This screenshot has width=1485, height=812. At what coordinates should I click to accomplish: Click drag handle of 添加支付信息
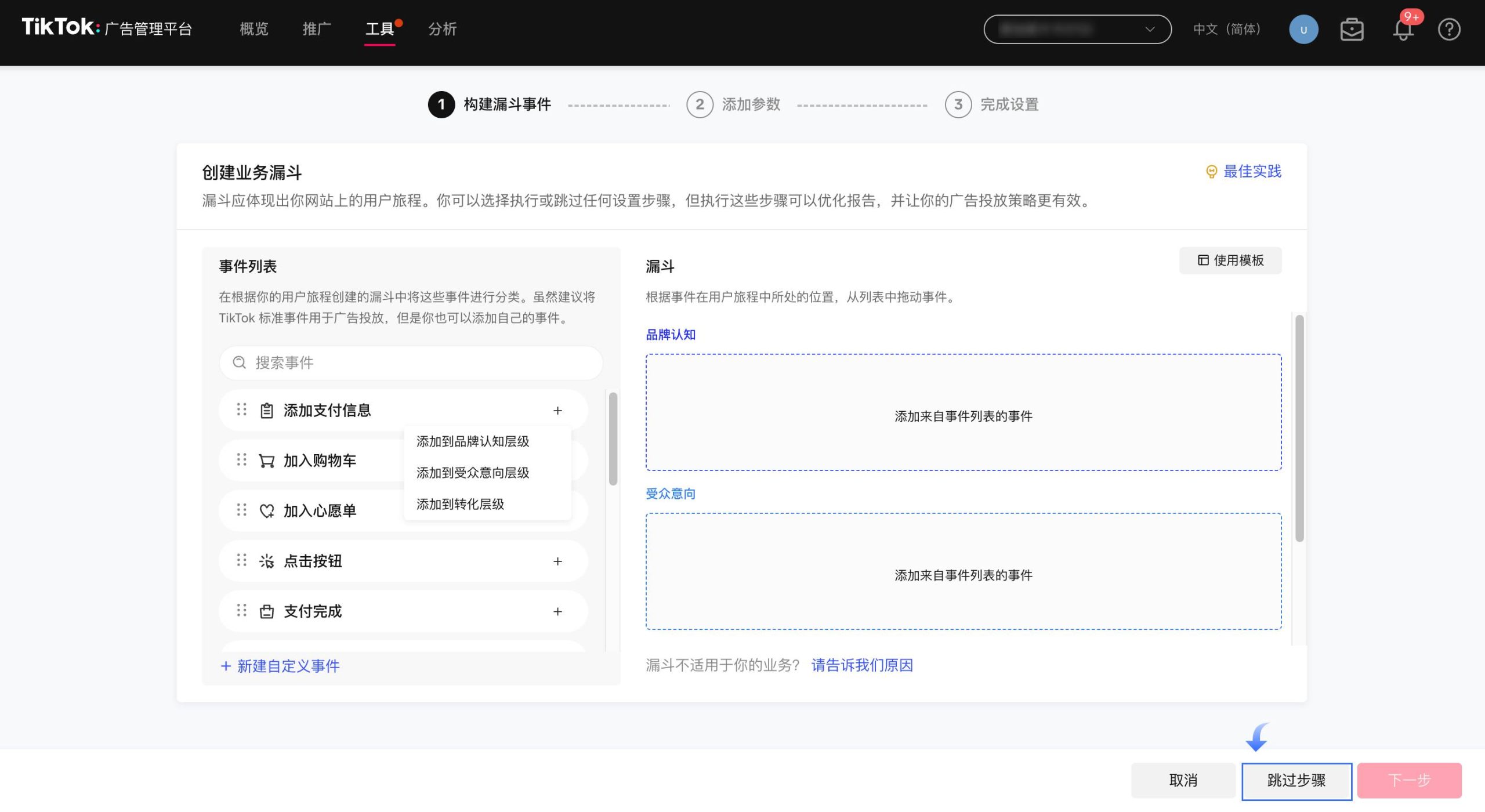click(x=241, y=410)
